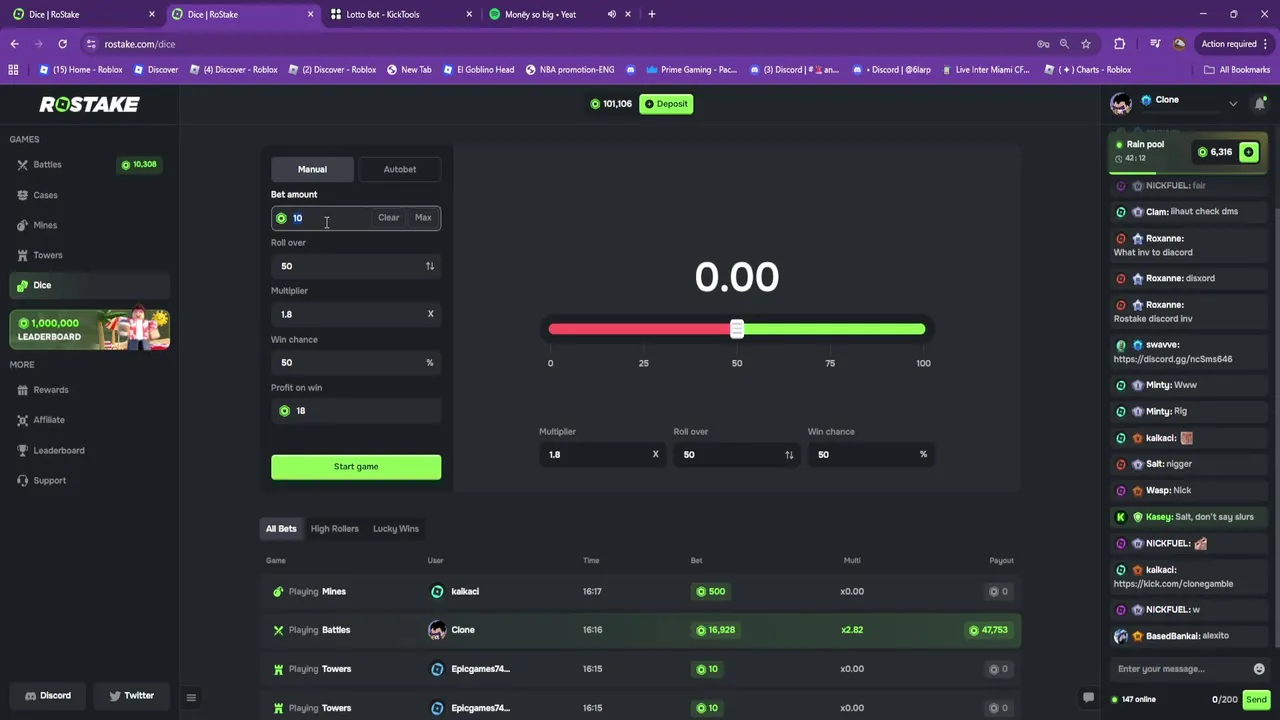Show All Bets tab
Screen dimensions: 1280x720
coord(281,528)
